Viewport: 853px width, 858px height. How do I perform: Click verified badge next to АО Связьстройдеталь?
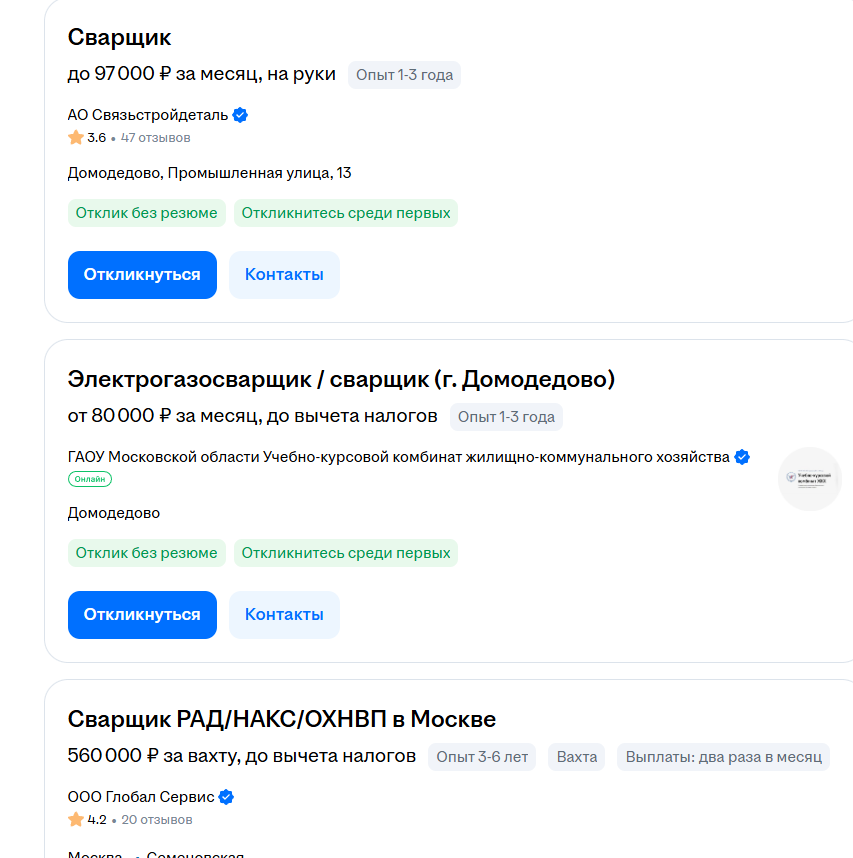pyautogui.click(x=240, y=115)
